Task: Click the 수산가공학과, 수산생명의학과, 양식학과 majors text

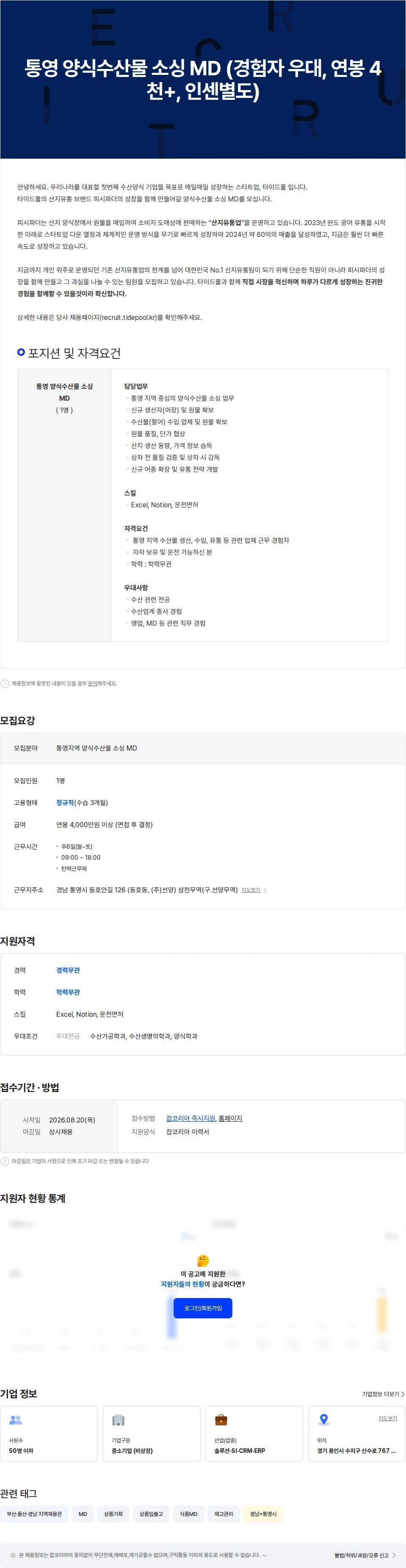Action: [x=144, y=1036]
